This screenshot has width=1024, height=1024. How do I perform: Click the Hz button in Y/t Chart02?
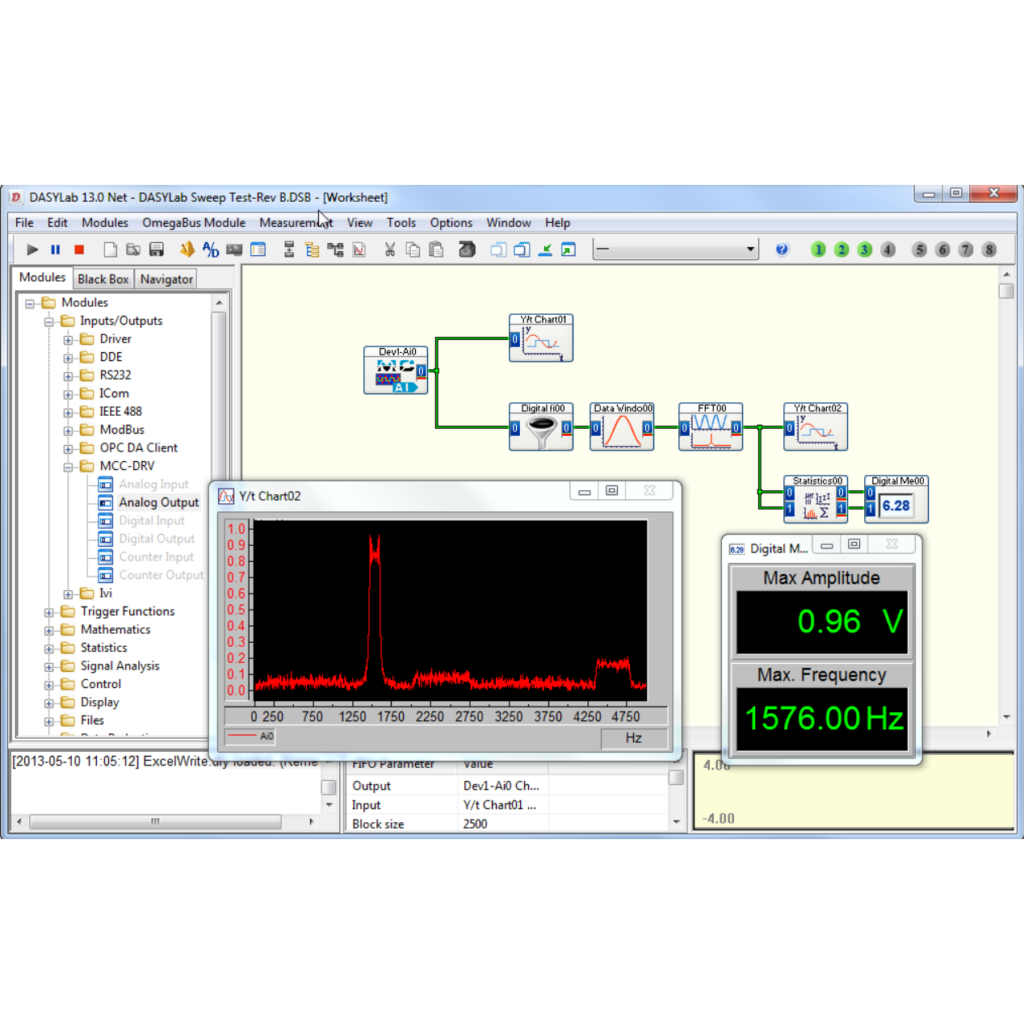633,738
